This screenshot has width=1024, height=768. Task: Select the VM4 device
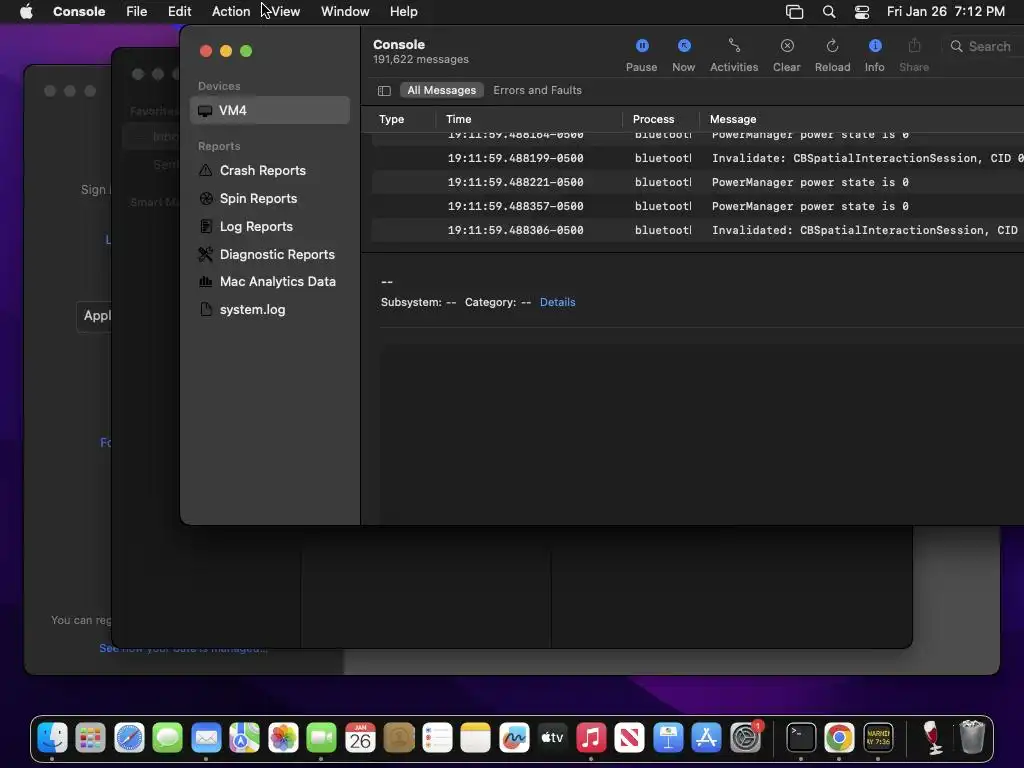coord(270,110)
